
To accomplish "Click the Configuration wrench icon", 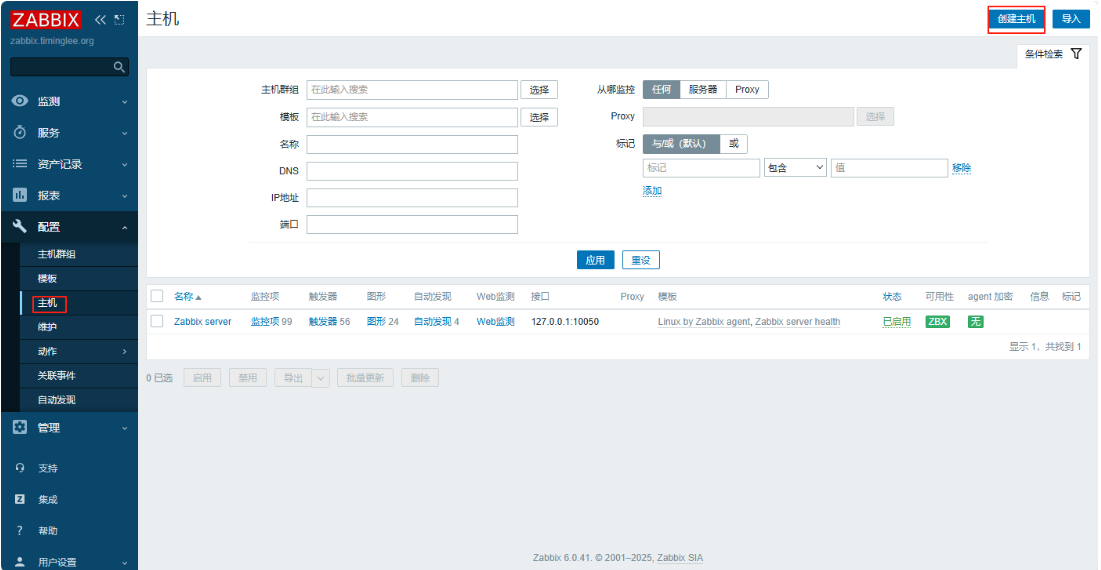I will click(x=20, y=227).
